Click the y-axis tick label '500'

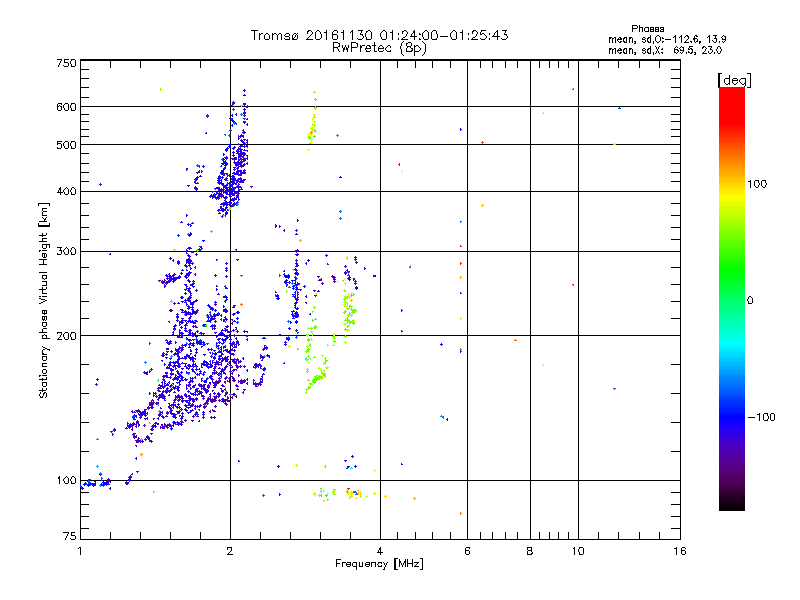point(66,145)
